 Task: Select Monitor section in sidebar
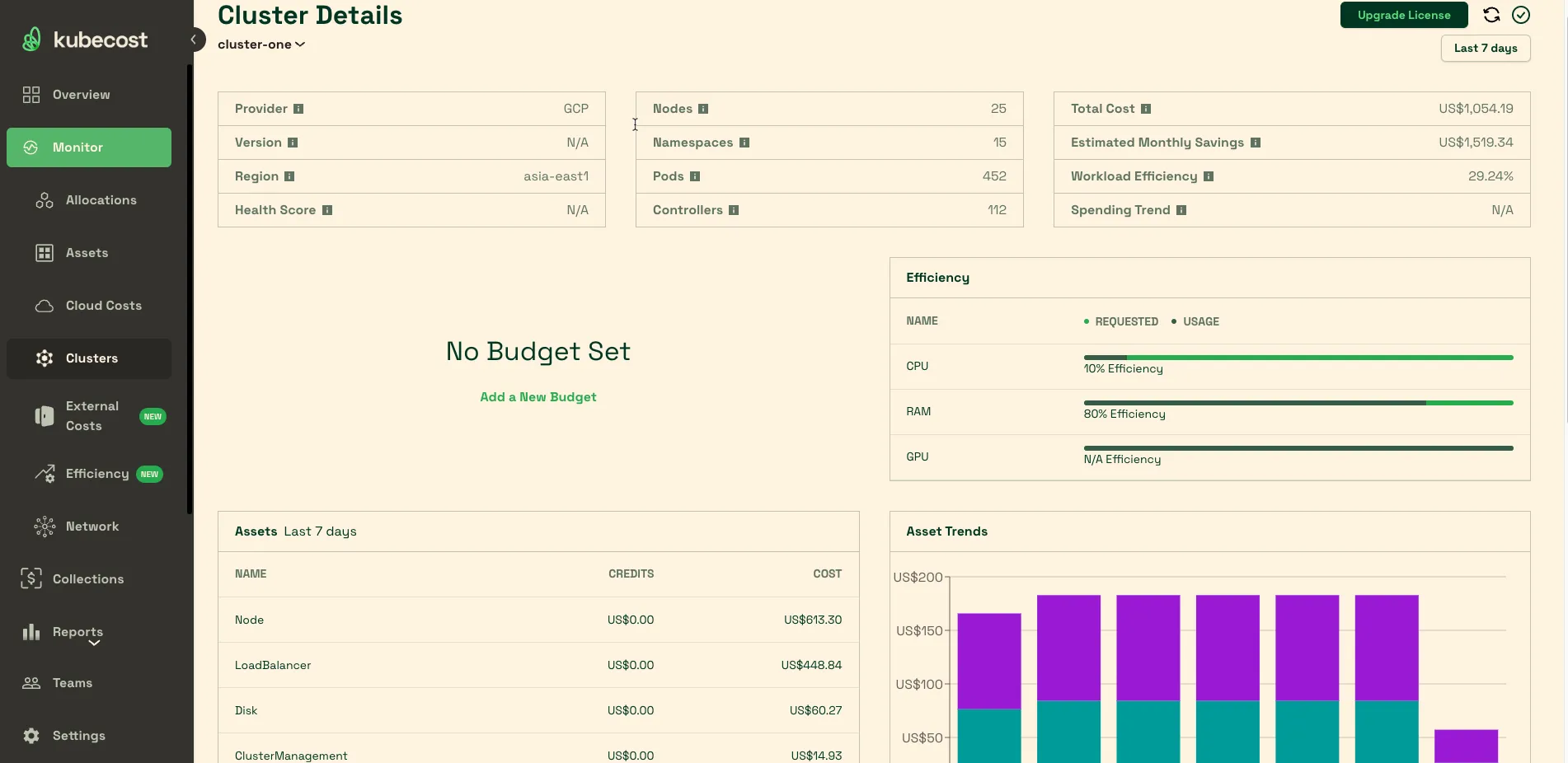[x=89, y=147]
